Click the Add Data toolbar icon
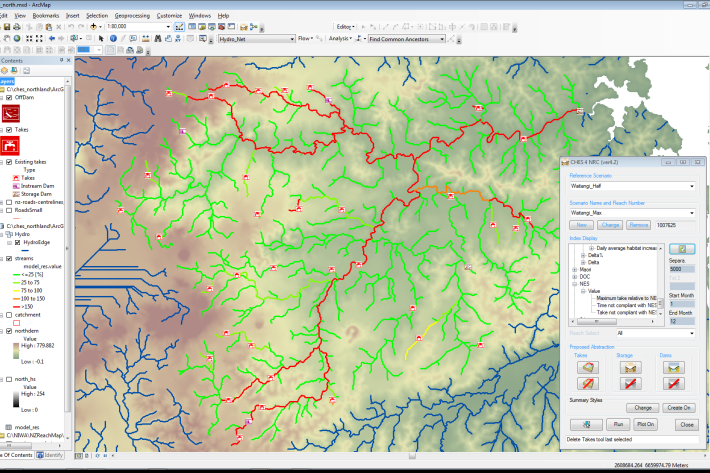 coord(93,26)
